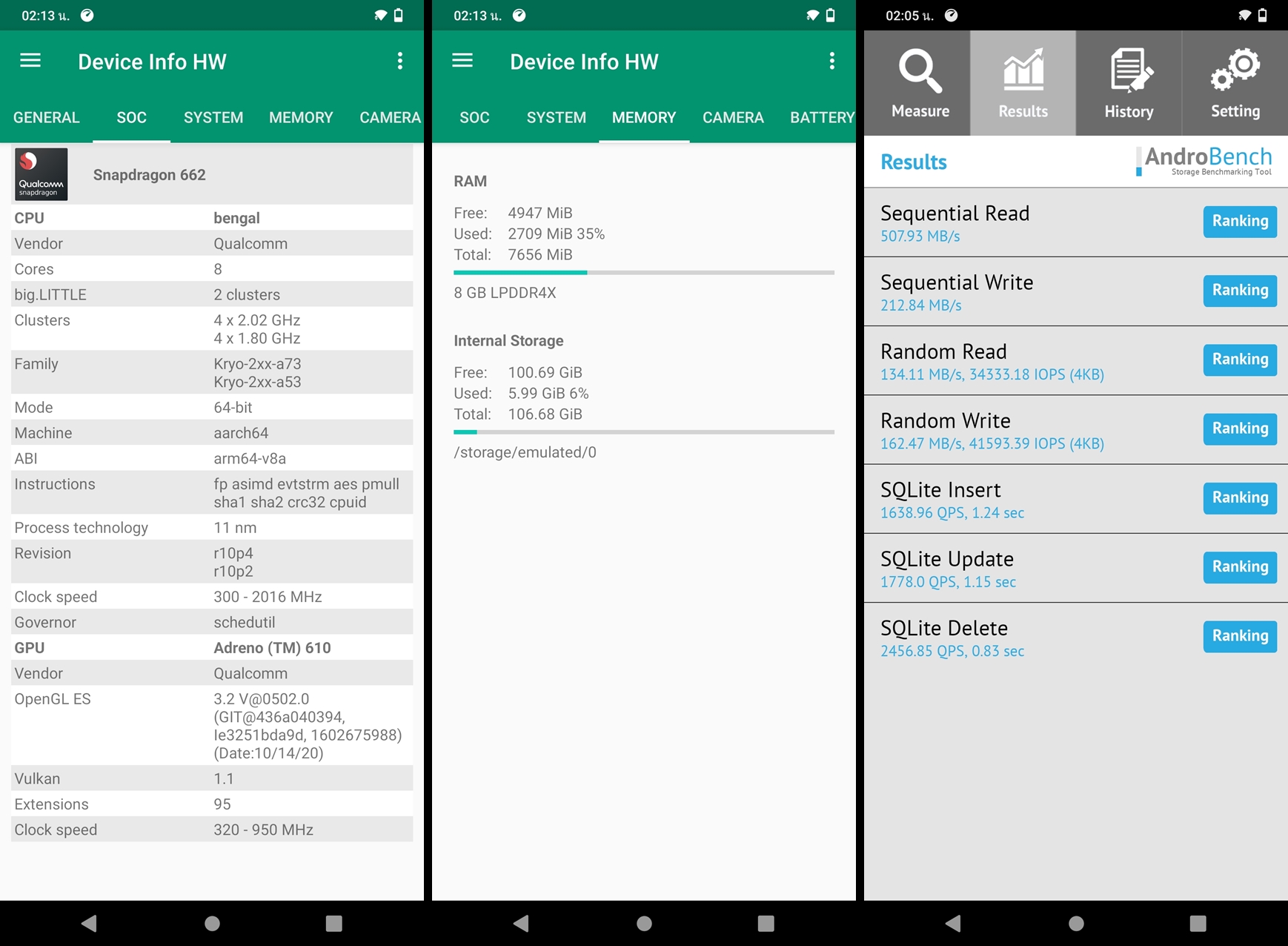Tap the Internal Storage usage progress bar
This screenshot has width=1288, height=946.
point(644,431)
